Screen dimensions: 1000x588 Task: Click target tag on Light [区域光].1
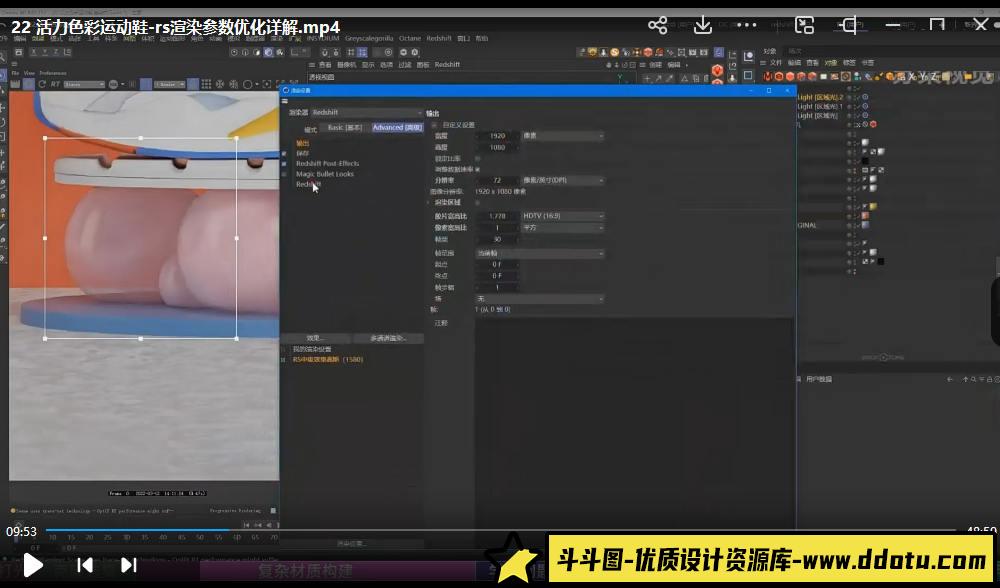tap(865, 107)
